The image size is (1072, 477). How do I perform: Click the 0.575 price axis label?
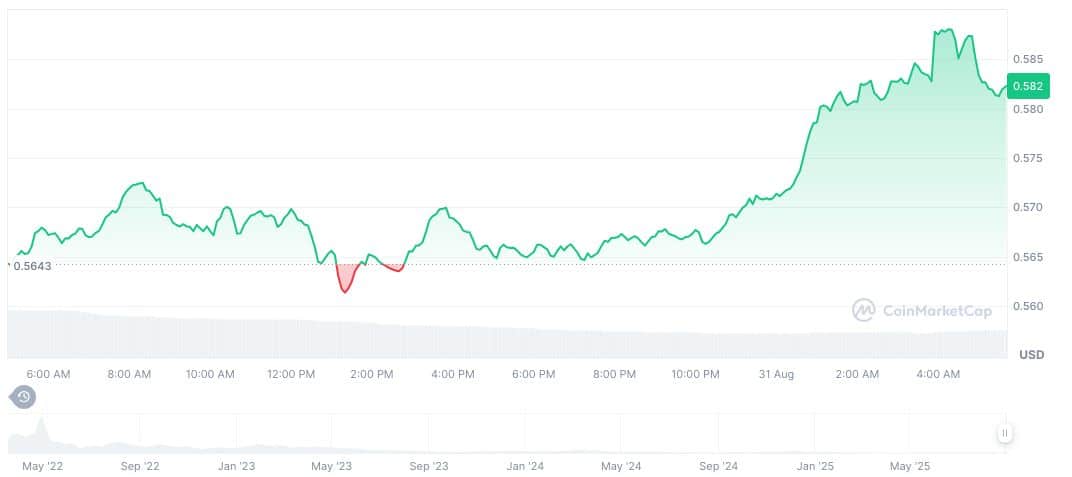coord(1028,158)
